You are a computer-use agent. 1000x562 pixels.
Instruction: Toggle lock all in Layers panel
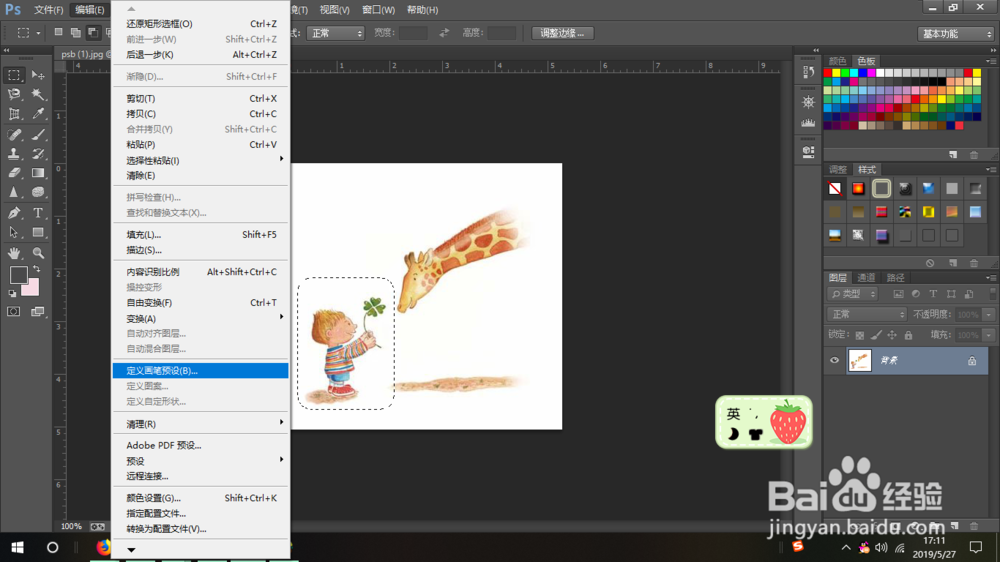click(x=908, y=335)
